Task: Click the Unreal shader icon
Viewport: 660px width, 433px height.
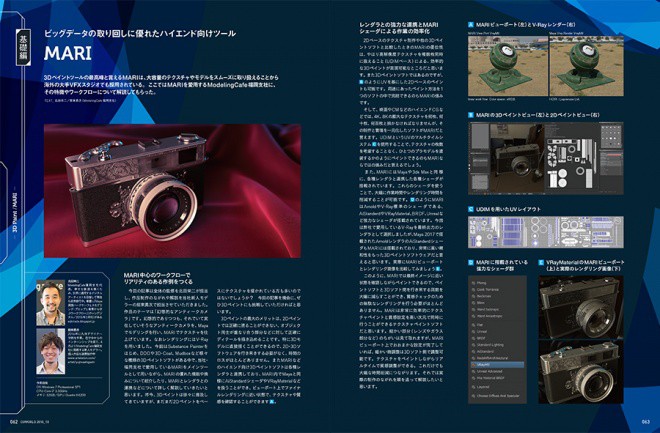Action: [474, 331]
